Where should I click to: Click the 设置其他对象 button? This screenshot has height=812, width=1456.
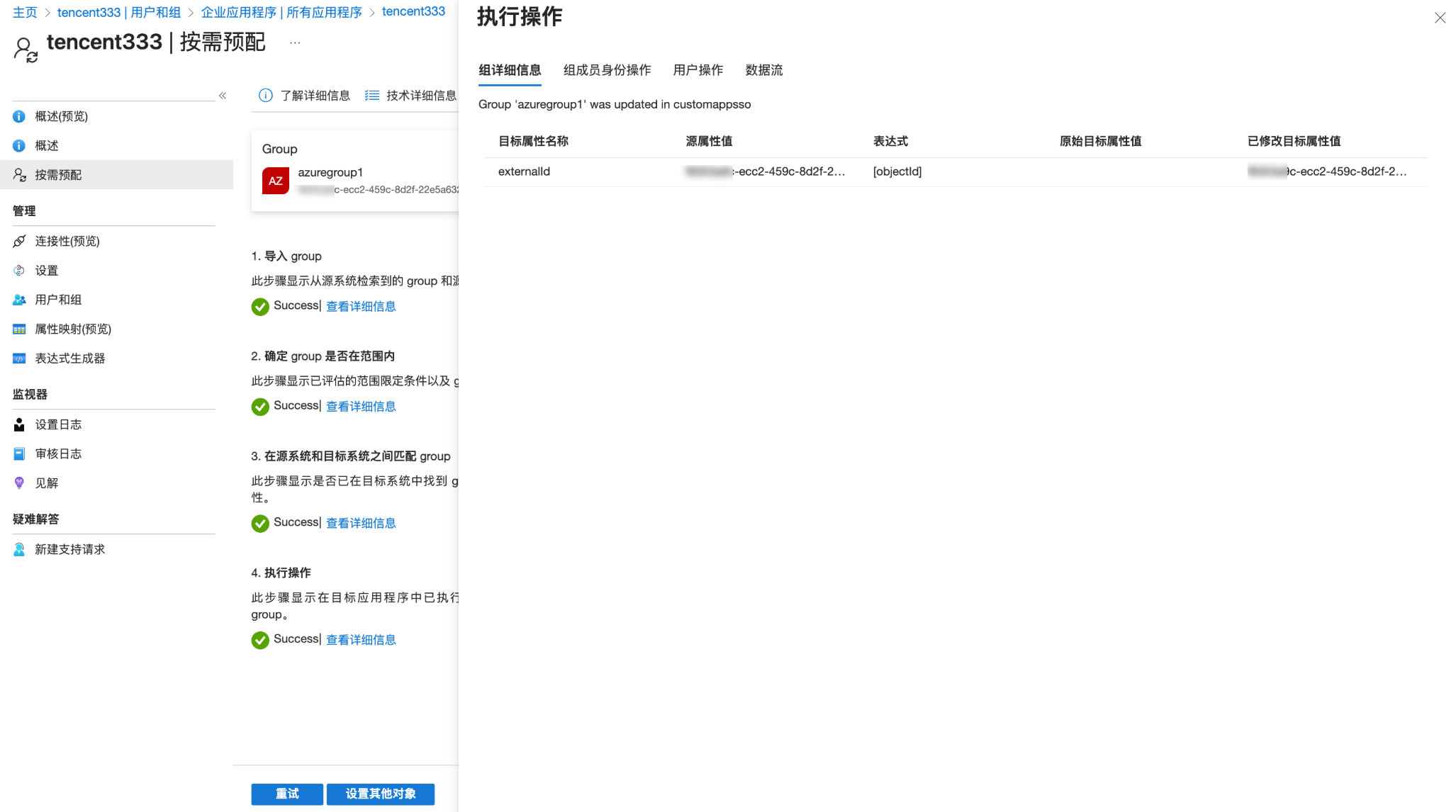381,794
